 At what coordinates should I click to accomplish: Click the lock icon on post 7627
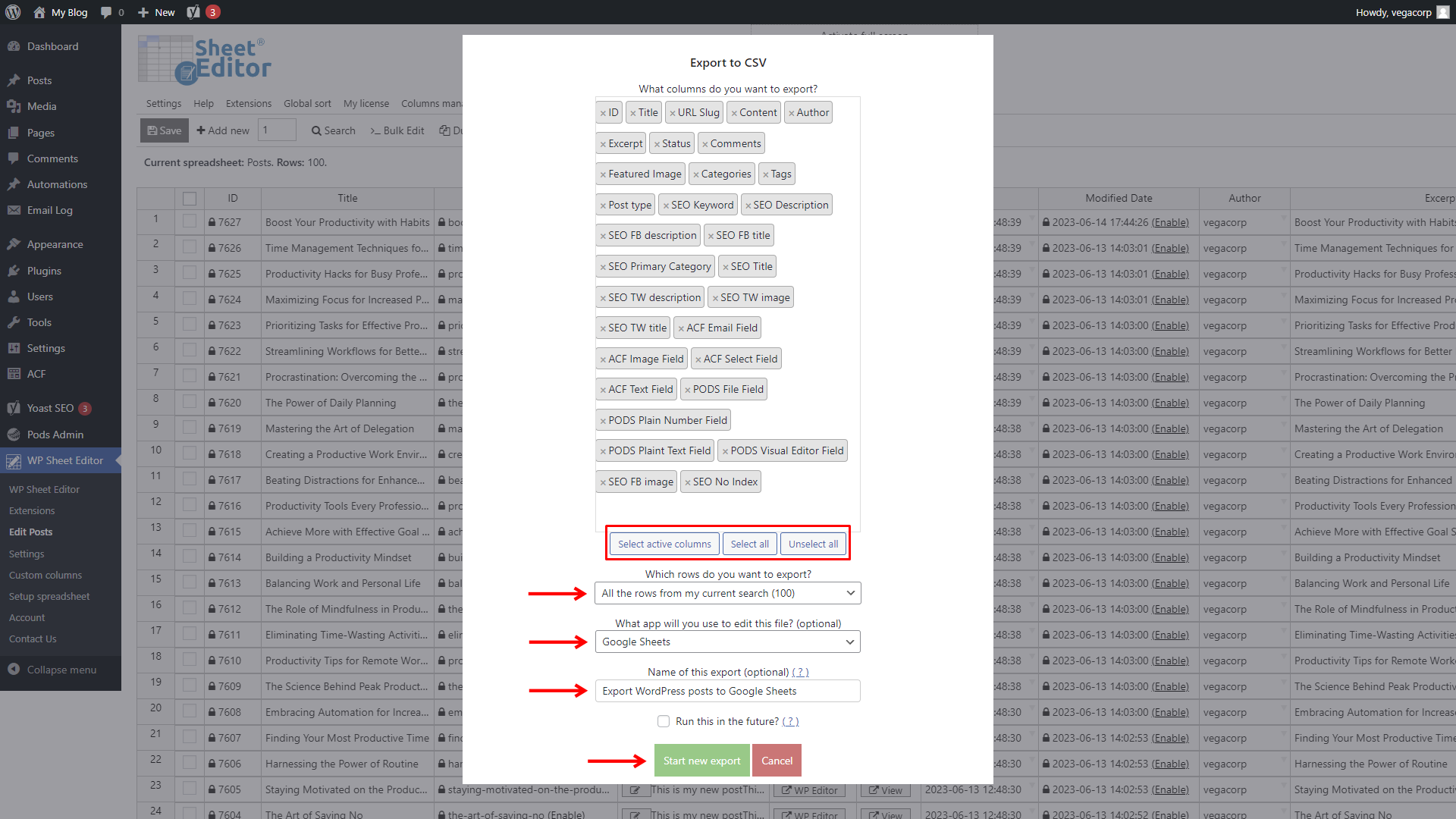213,222
